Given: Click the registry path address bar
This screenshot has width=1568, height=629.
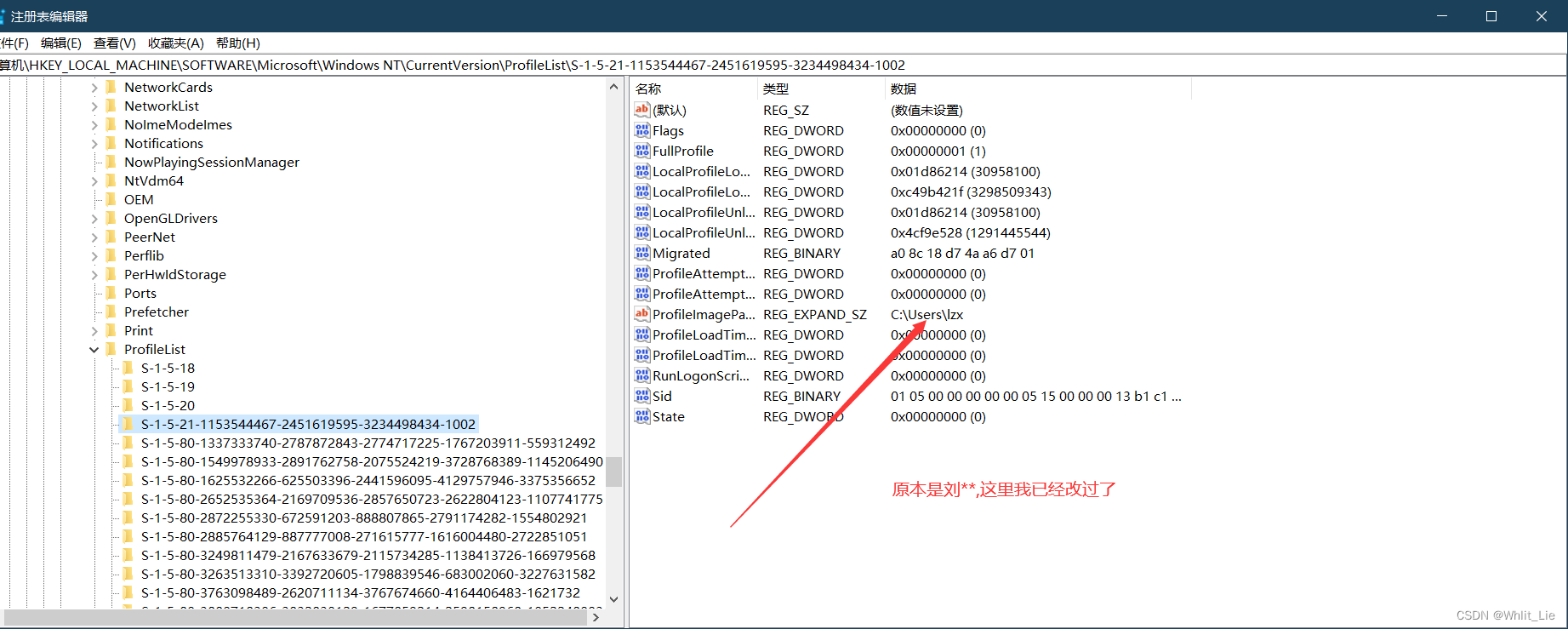Looking at the screenshot, I should [783, 65].
